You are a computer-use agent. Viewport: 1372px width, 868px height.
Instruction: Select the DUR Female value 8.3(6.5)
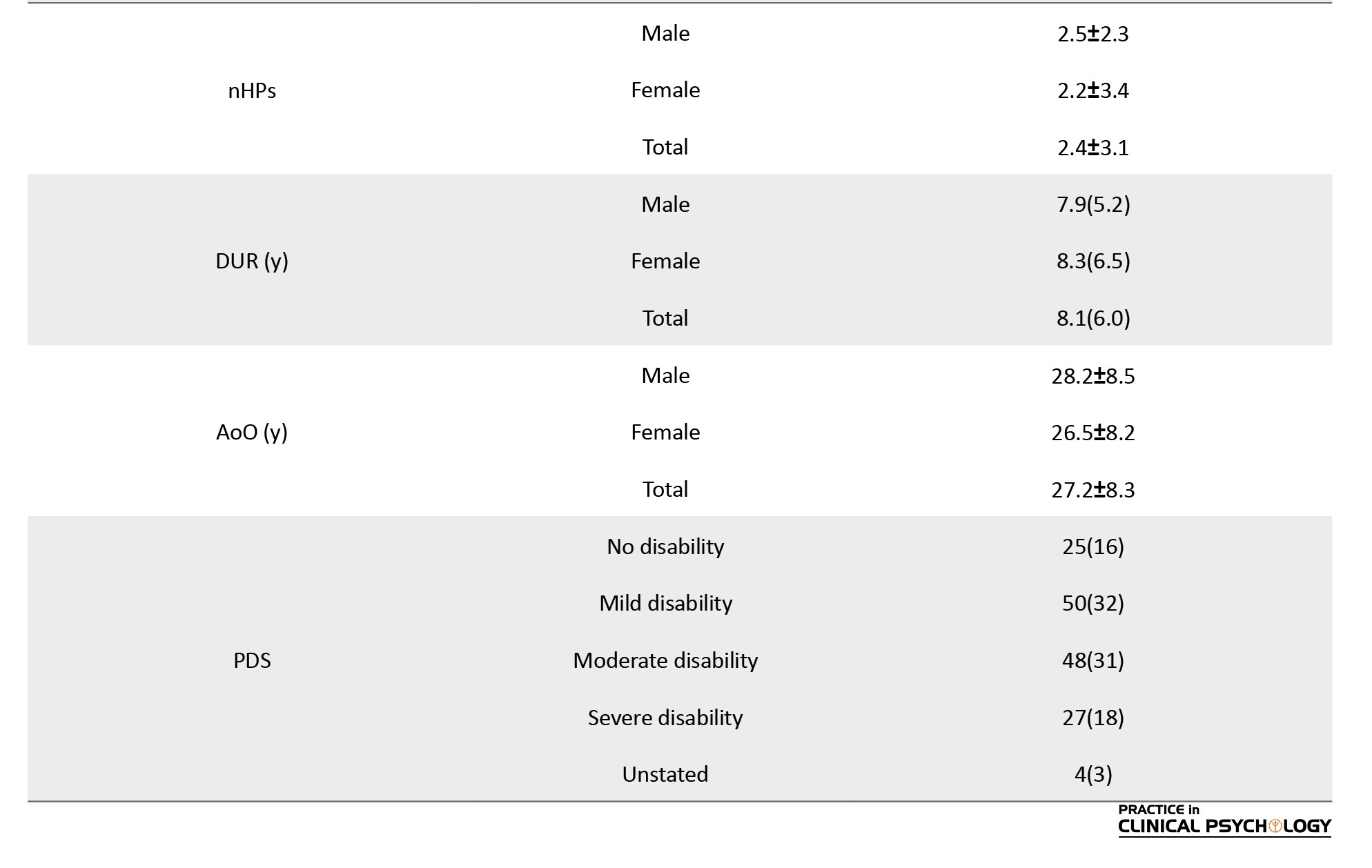tap(1093, 262)
